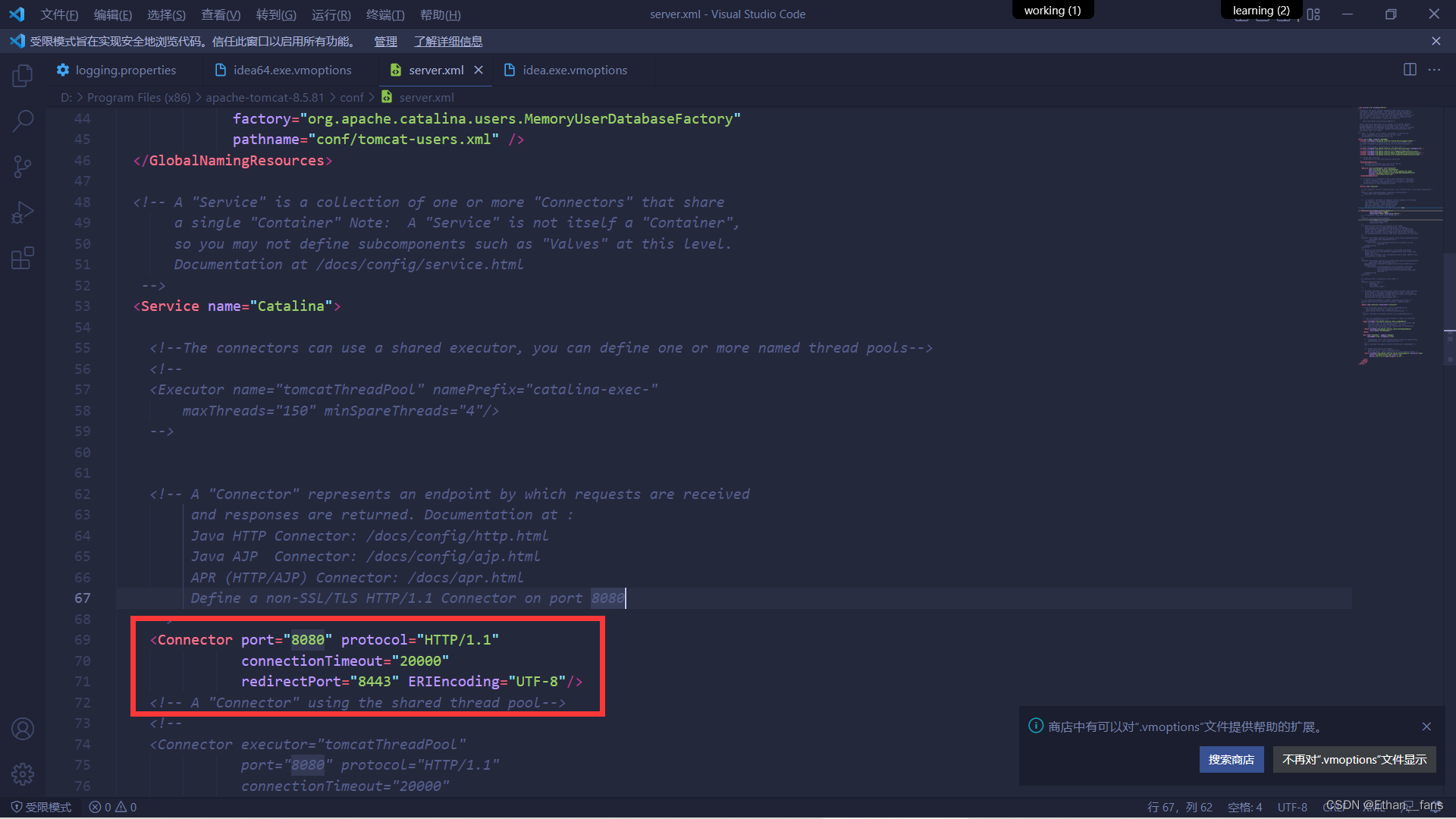This screenshot has height=819, width=1456.
Task: Click the Connector port="8080" value on line 69
Action: [308, 640]
